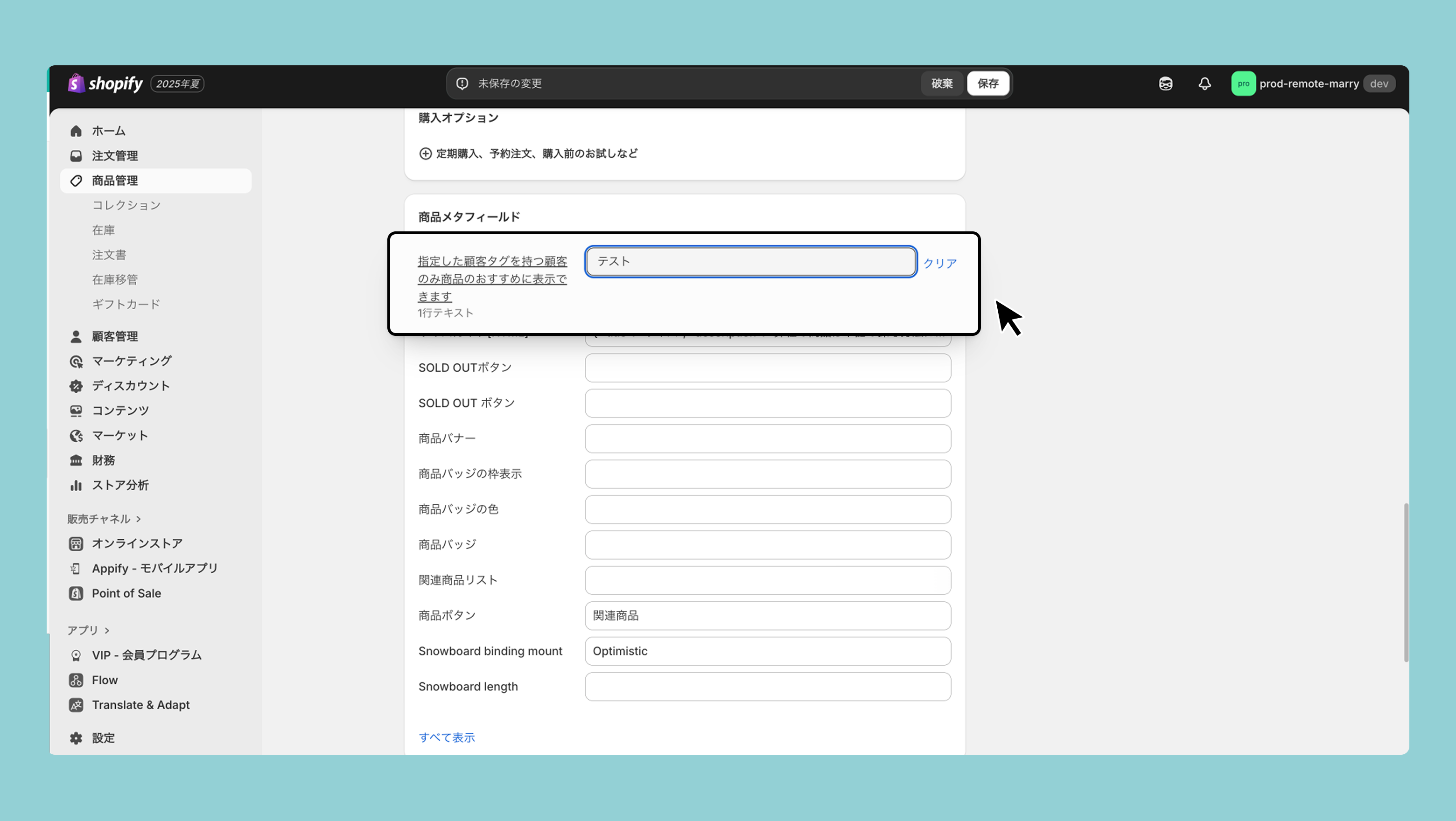Screen dimensions: 1456x821
Task: Click the クリア link beside text field
Action: pos(939,263)
